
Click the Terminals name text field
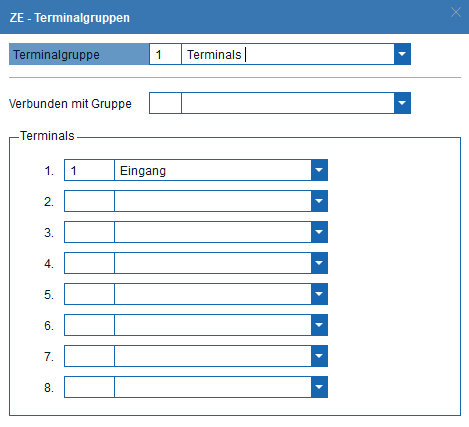click(x=288, y=54)
